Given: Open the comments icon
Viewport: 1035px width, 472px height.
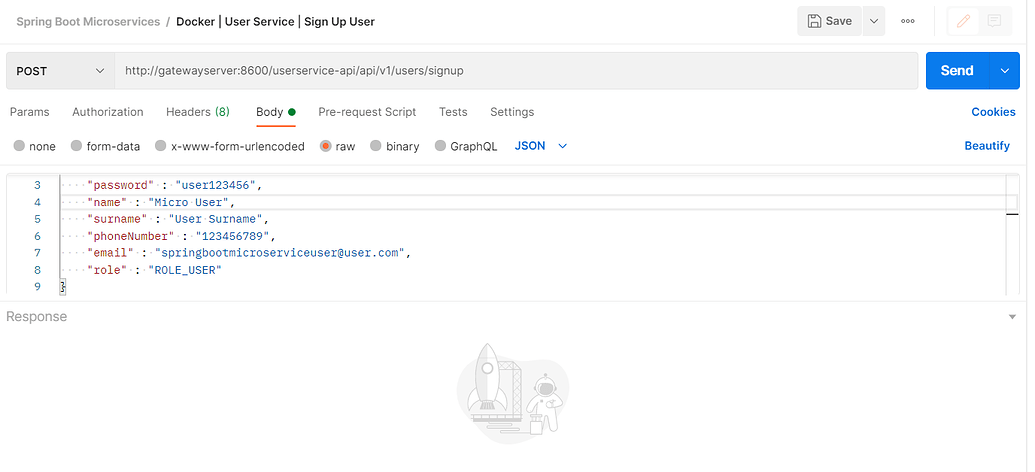Looking at the screenshot, I should click(994, 21).
